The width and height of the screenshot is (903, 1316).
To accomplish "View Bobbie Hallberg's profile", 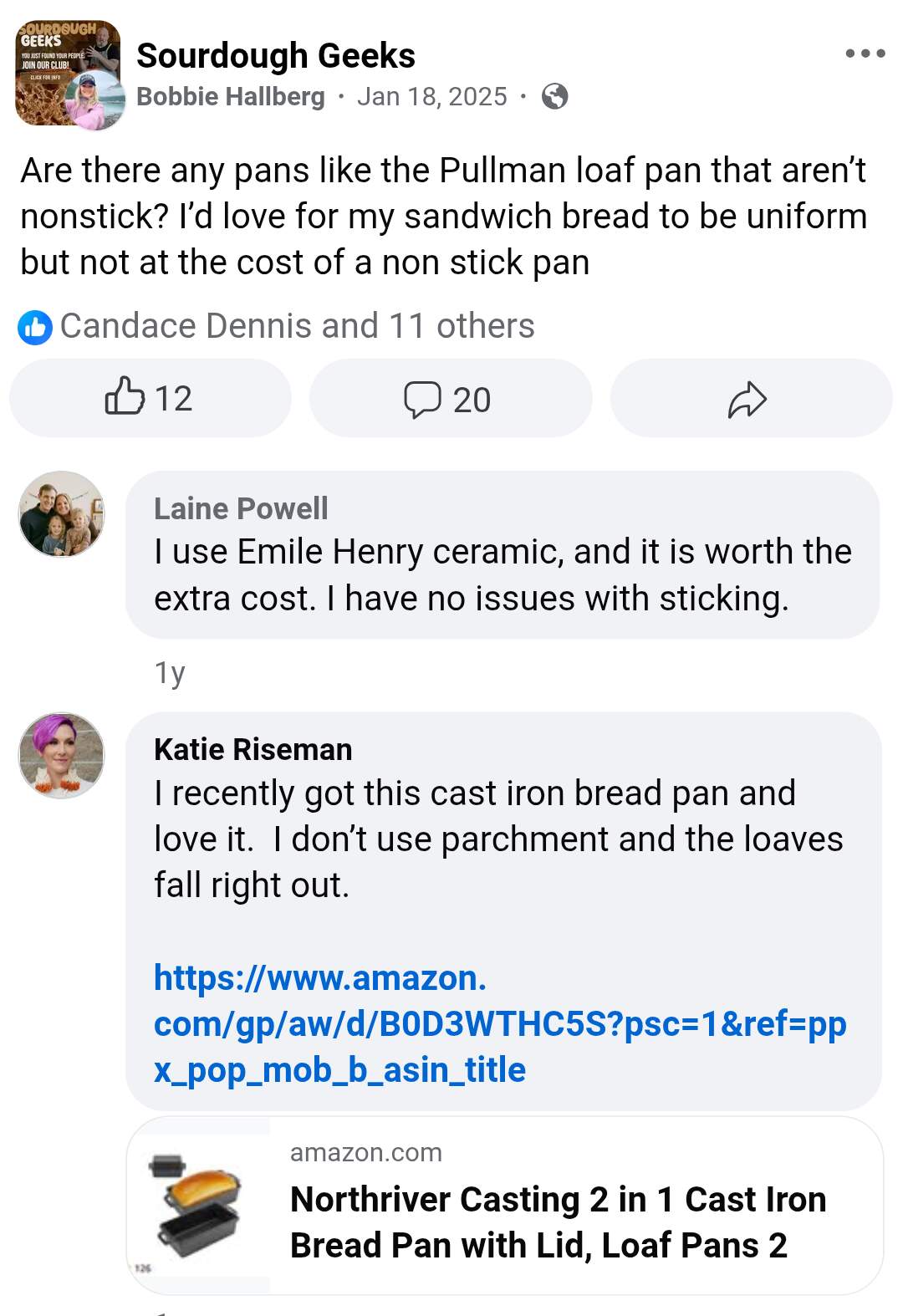I will 230,97.
